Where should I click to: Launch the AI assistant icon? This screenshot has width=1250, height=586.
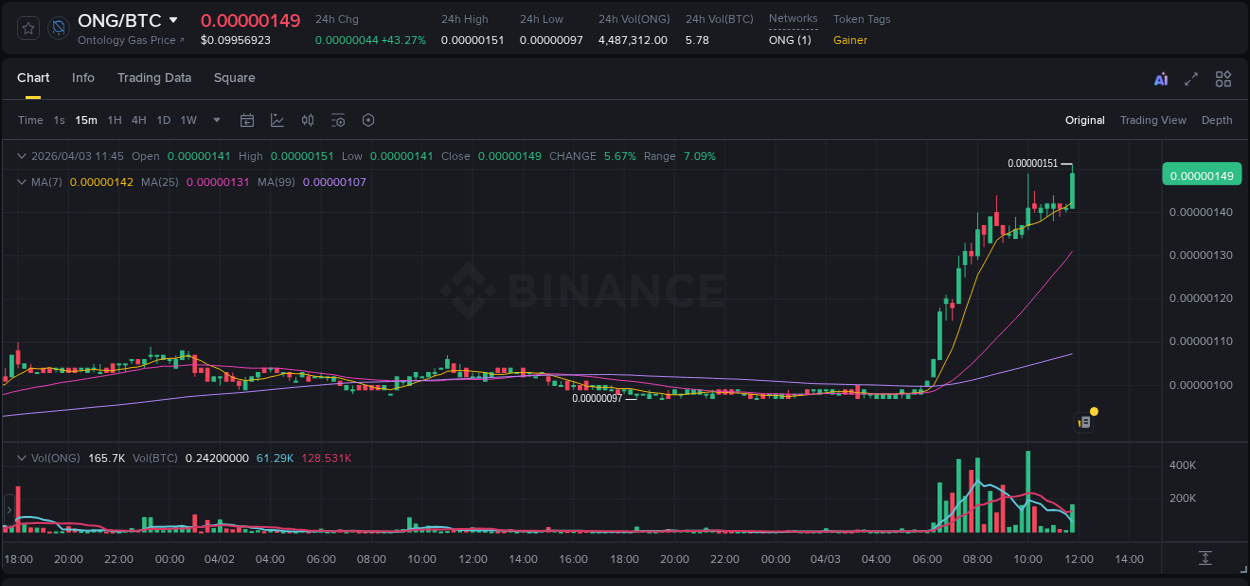click(x=1159, y=78)
